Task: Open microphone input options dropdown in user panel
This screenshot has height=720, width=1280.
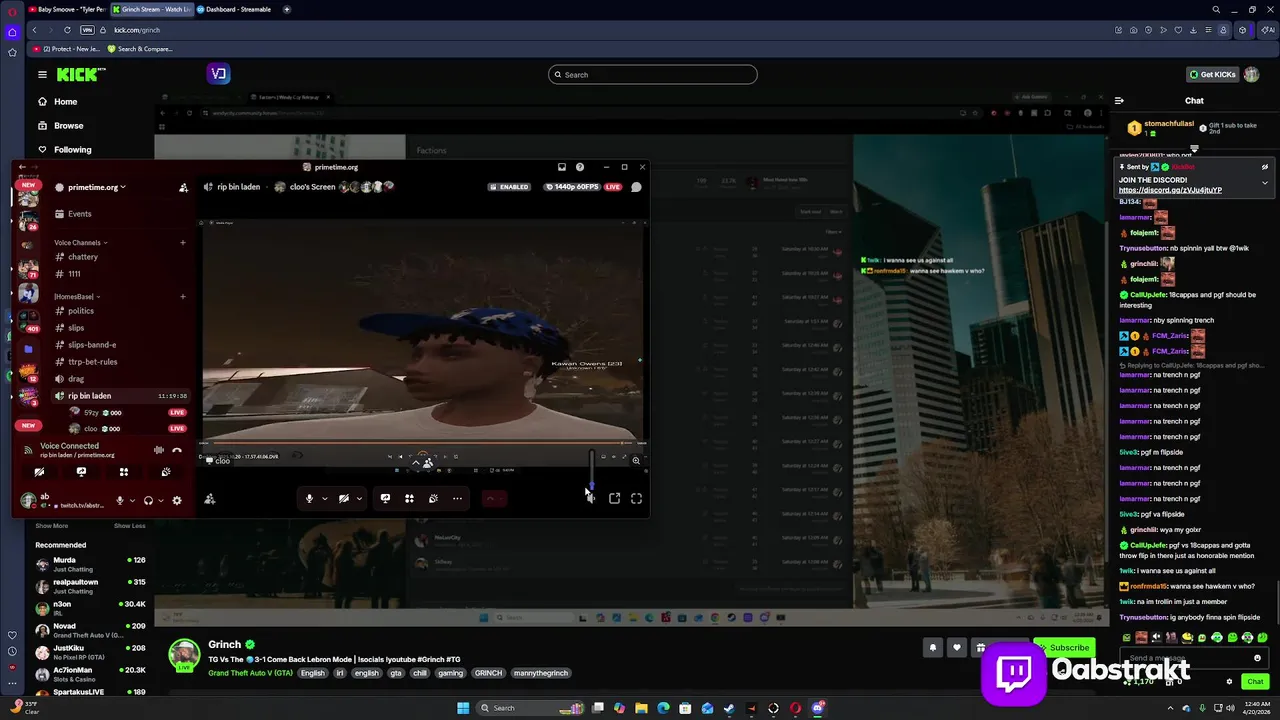Action: (132, 500)
